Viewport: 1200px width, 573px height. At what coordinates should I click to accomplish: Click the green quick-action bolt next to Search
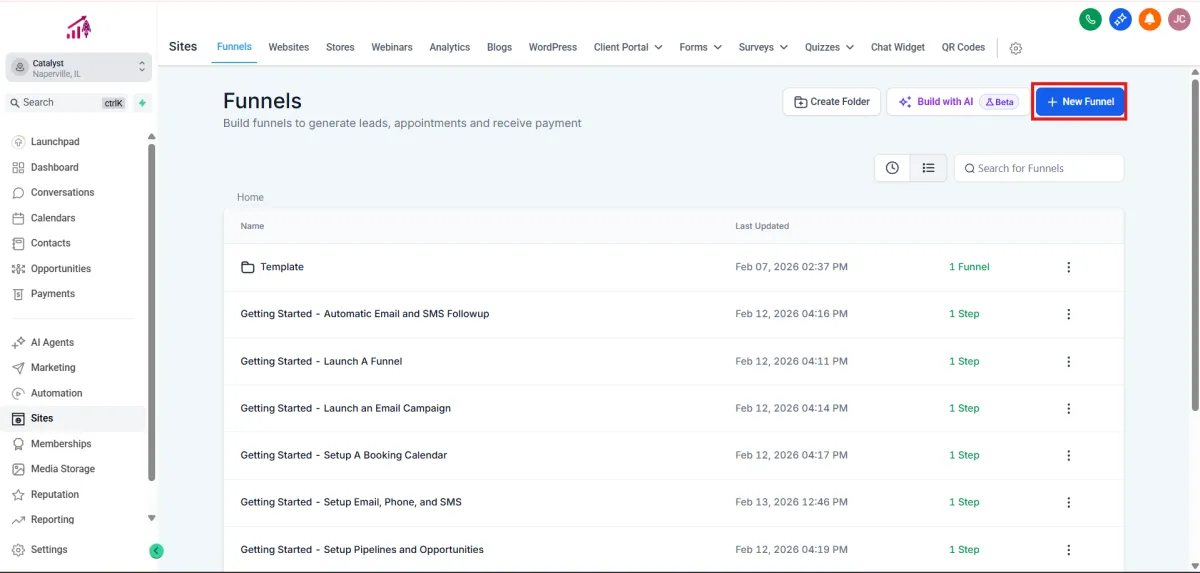[x=142, y=102]
